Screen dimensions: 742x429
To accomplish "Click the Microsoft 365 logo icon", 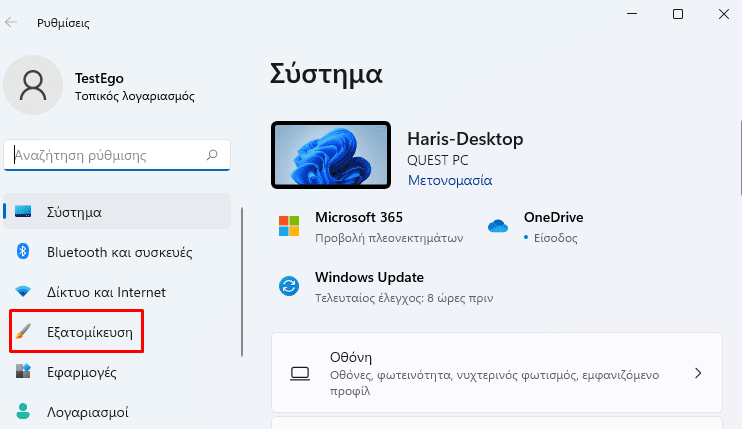I will 289,226.
